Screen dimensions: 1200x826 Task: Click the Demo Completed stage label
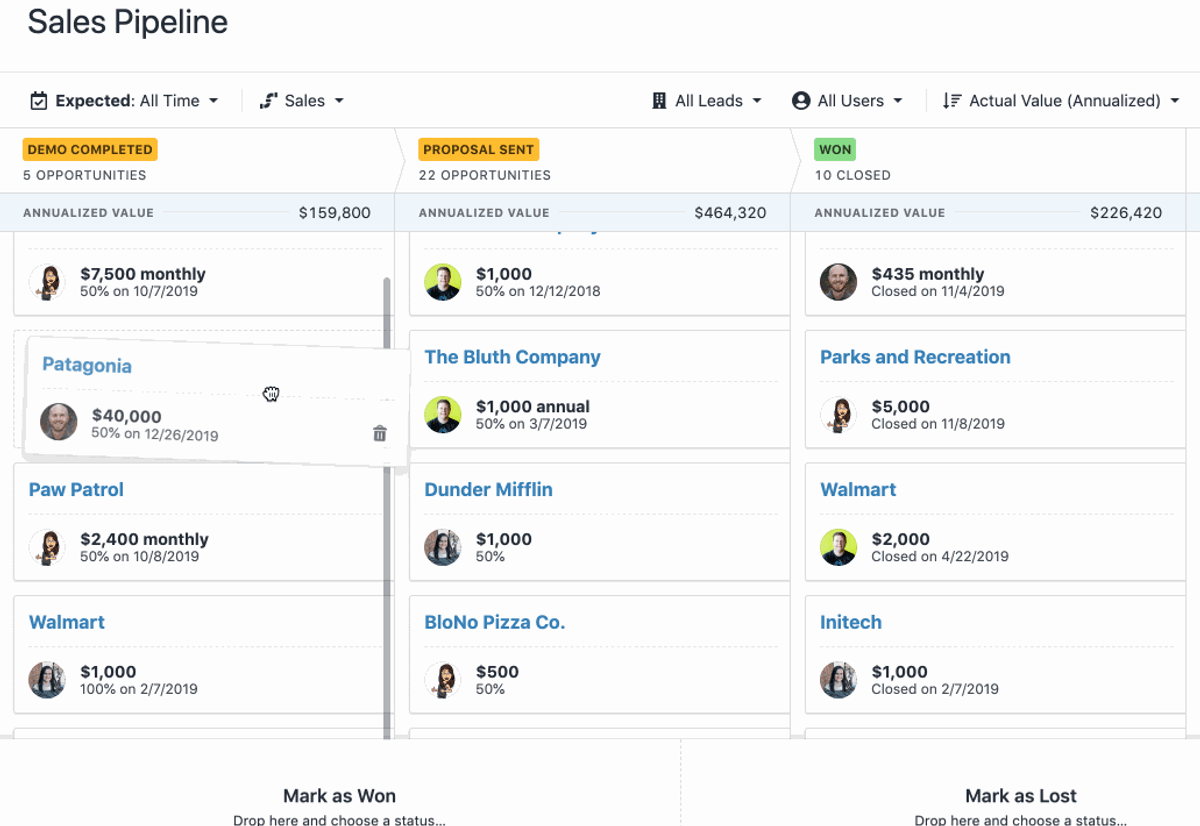pyautogui.click(x=90, y=150)
